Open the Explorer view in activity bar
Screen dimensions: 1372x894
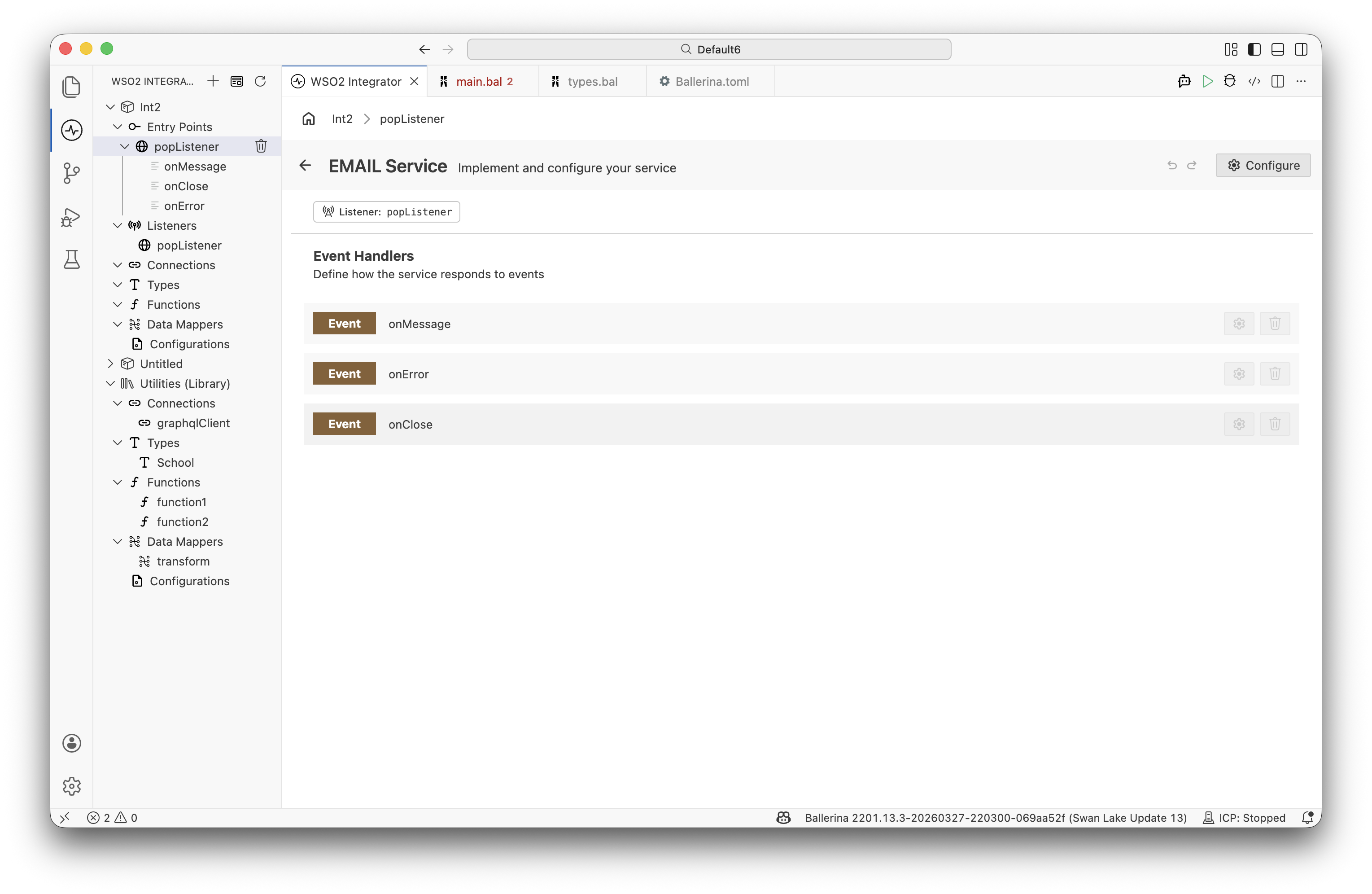pos(71,87)
